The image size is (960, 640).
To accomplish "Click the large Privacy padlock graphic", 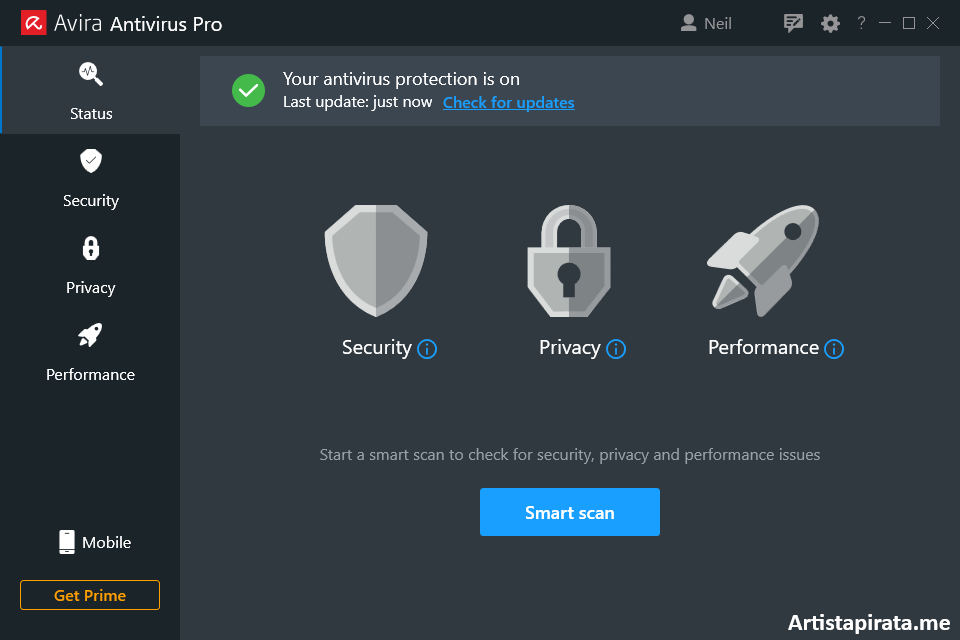I will (x=568, y=260).
